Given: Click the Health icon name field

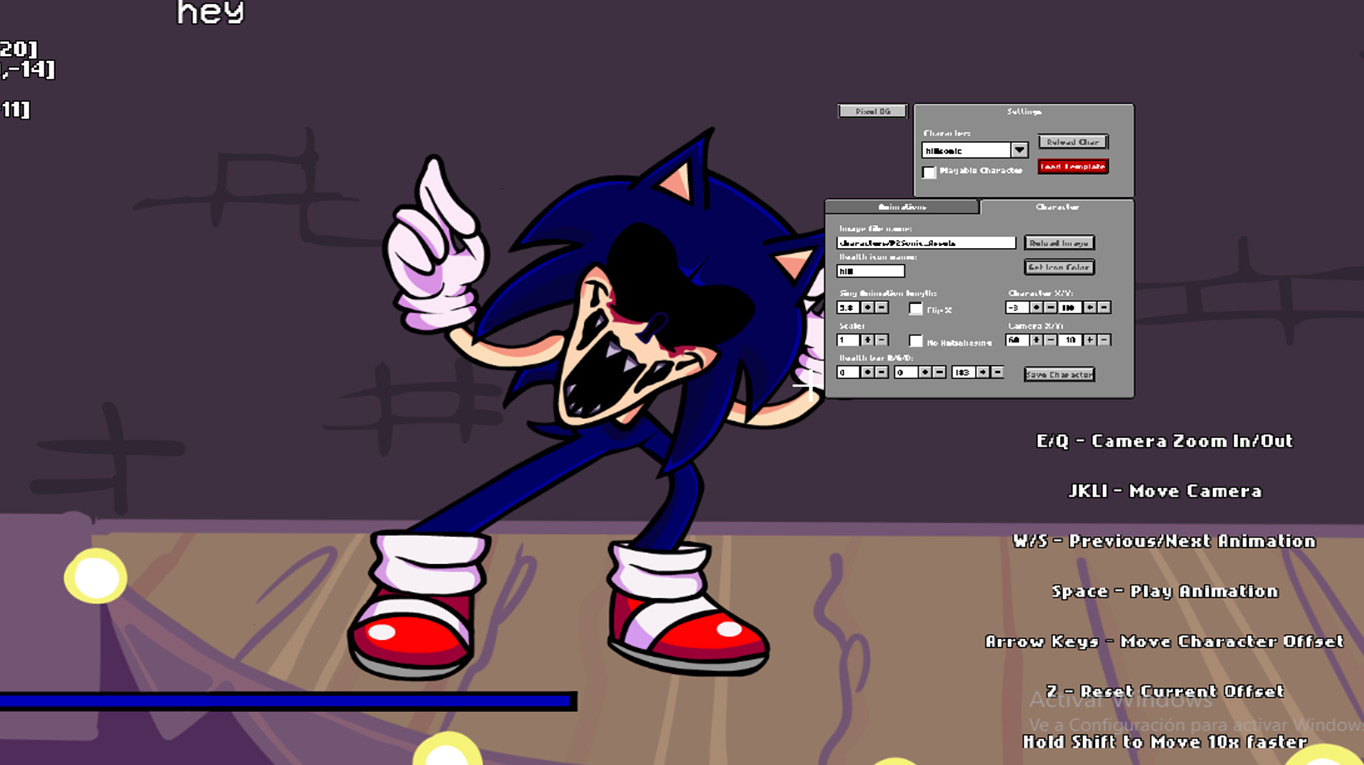Looking at the screenshot, I should tap(870, 271).
